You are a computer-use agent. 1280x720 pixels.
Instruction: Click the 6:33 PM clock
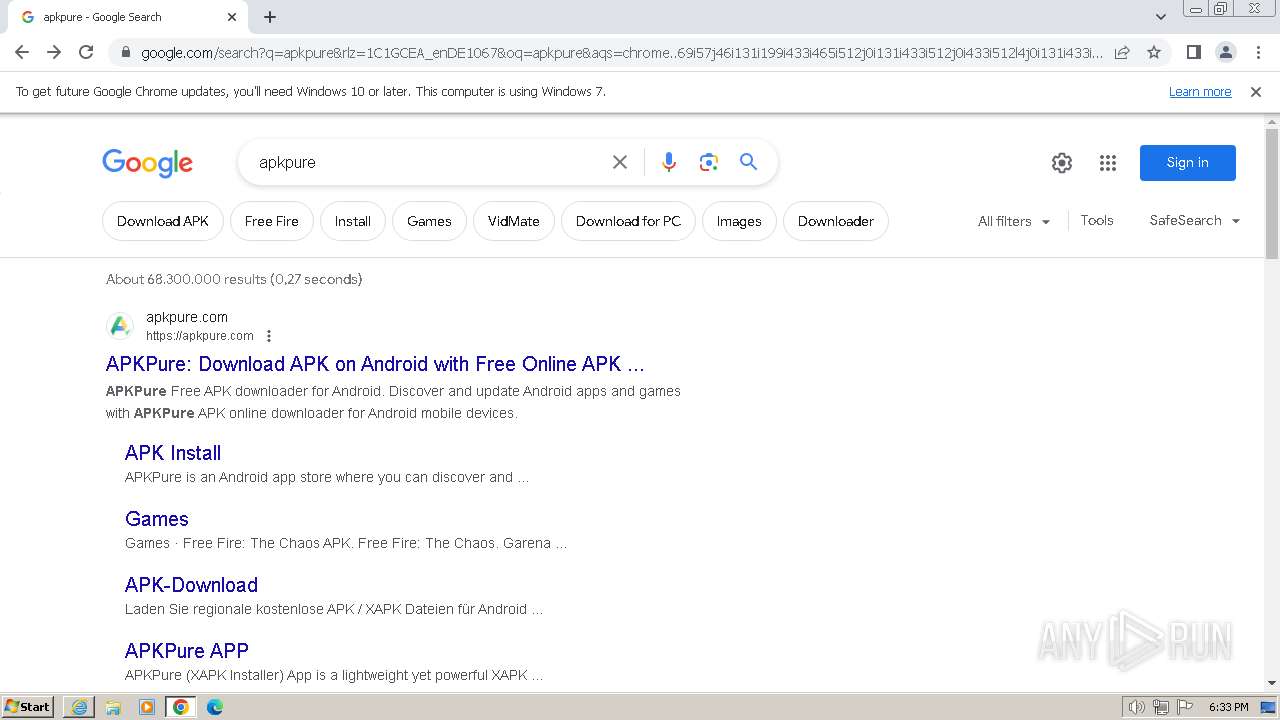pyautogui.click(x=1228, y=707)
